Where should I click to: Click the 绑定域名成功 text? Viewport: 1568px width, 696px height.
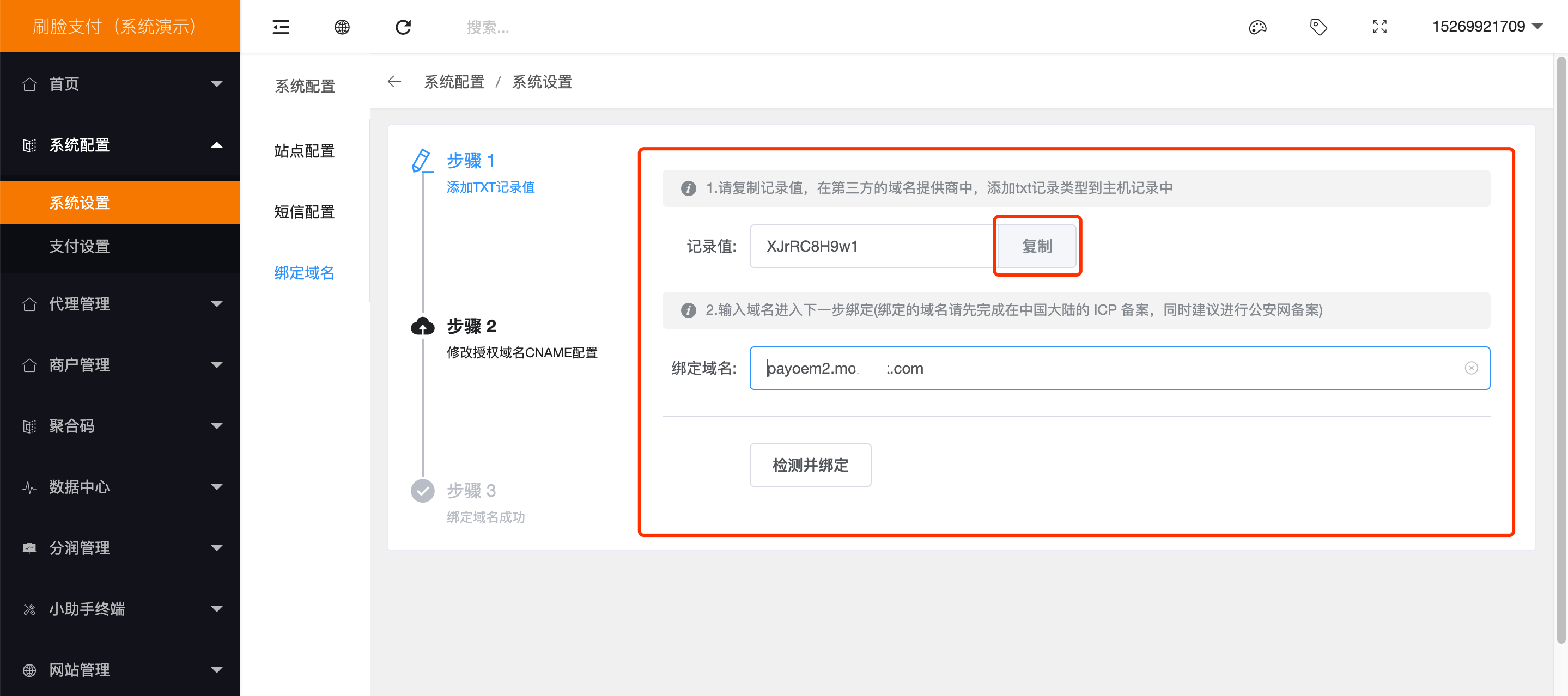tap(486, 517)
